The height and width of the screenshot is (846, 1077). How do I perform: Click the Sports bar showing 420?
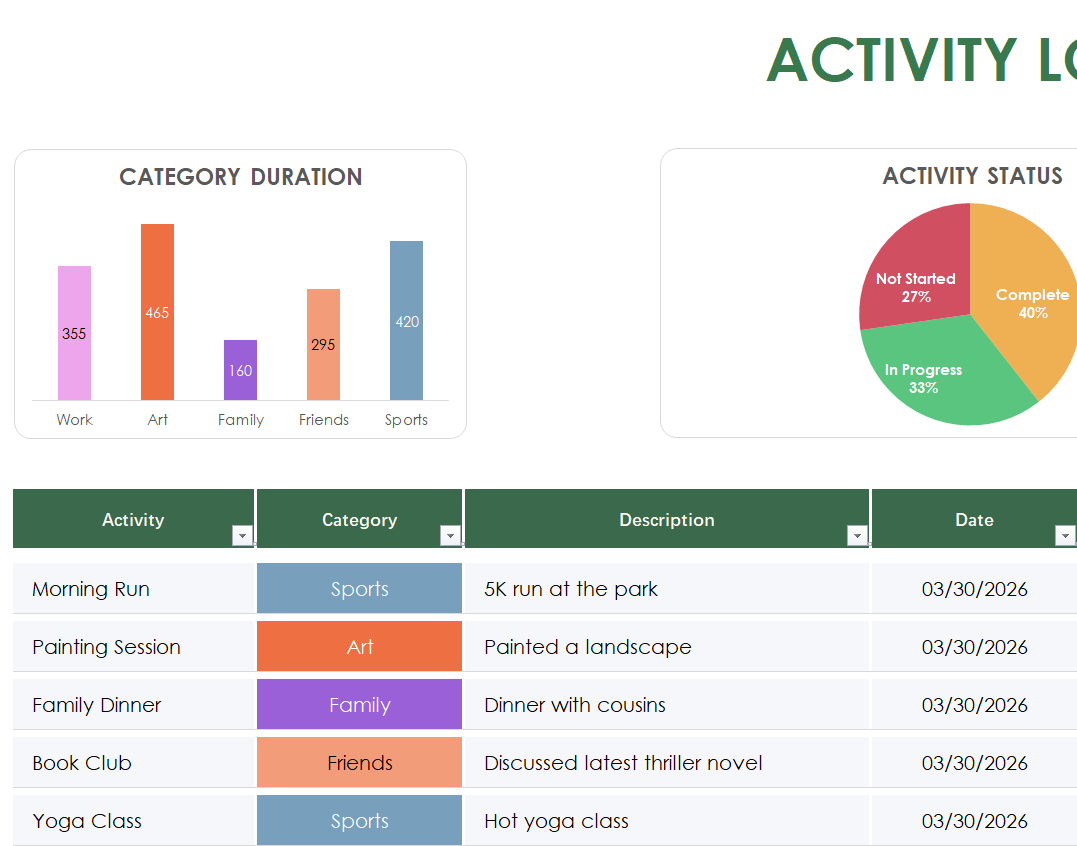[x=407, y=321]
